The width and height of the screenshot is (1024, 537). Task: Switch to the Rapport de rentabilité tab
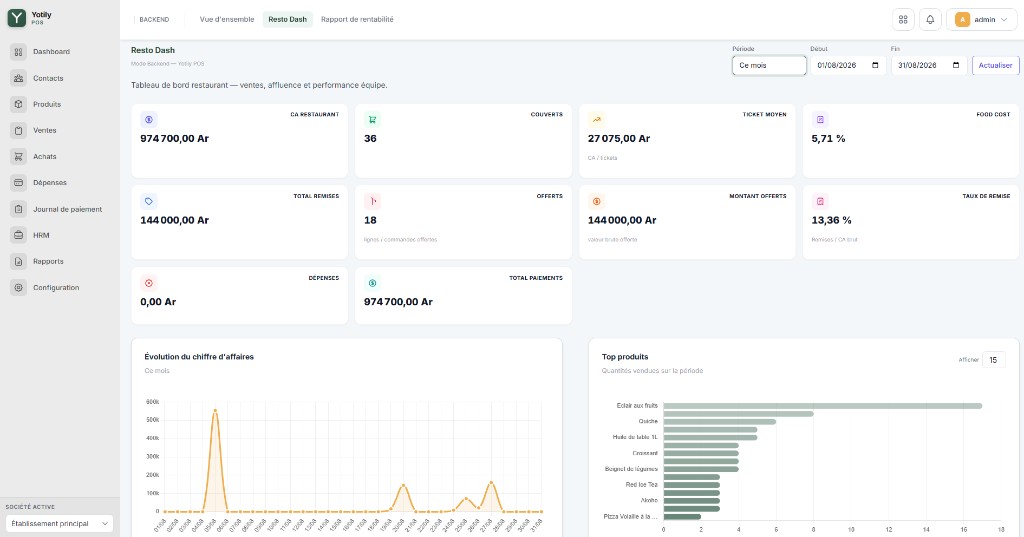(x=357, y=20)
